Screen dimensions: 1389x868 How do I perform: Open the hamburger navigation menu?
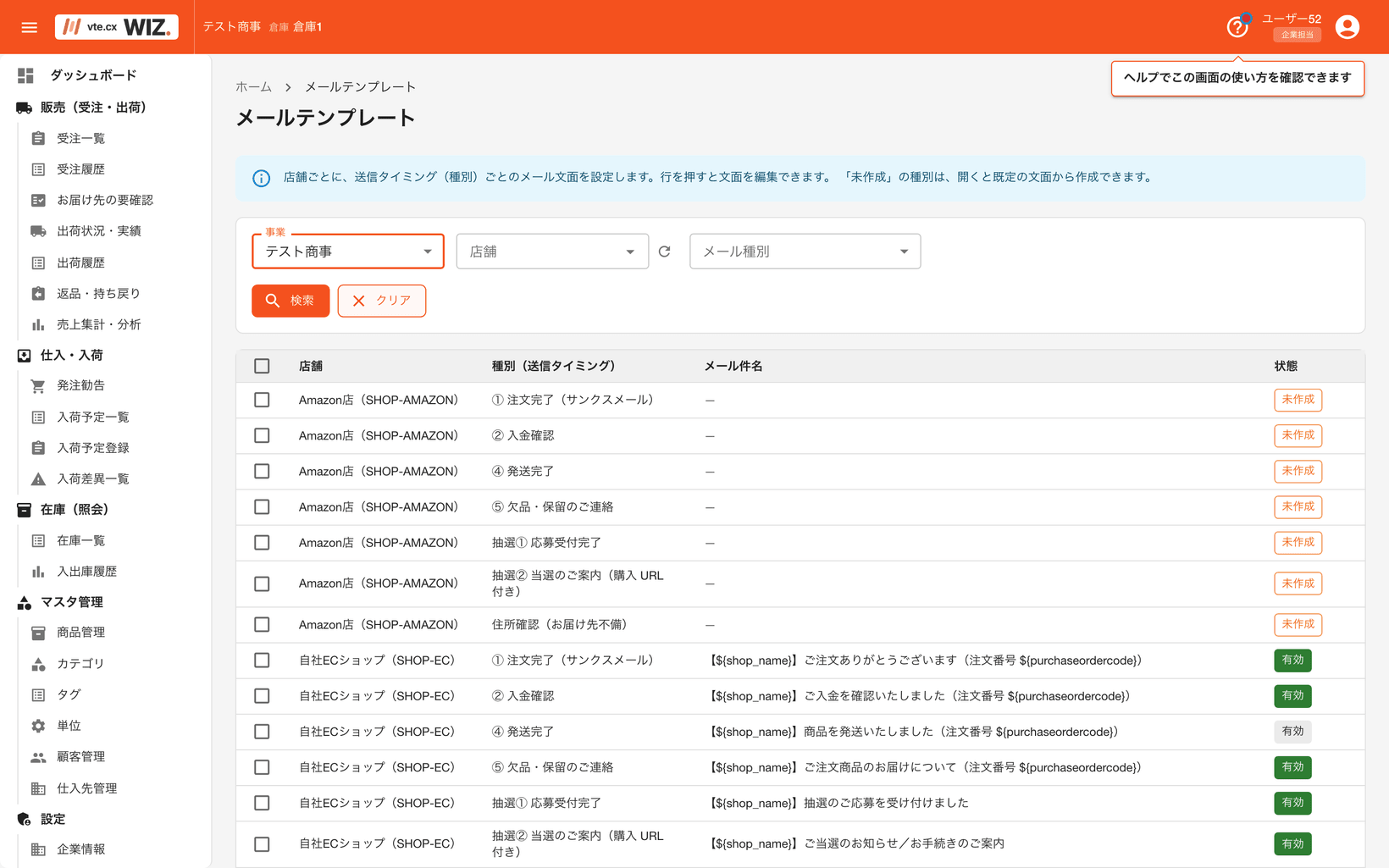(x=30, y=27)
